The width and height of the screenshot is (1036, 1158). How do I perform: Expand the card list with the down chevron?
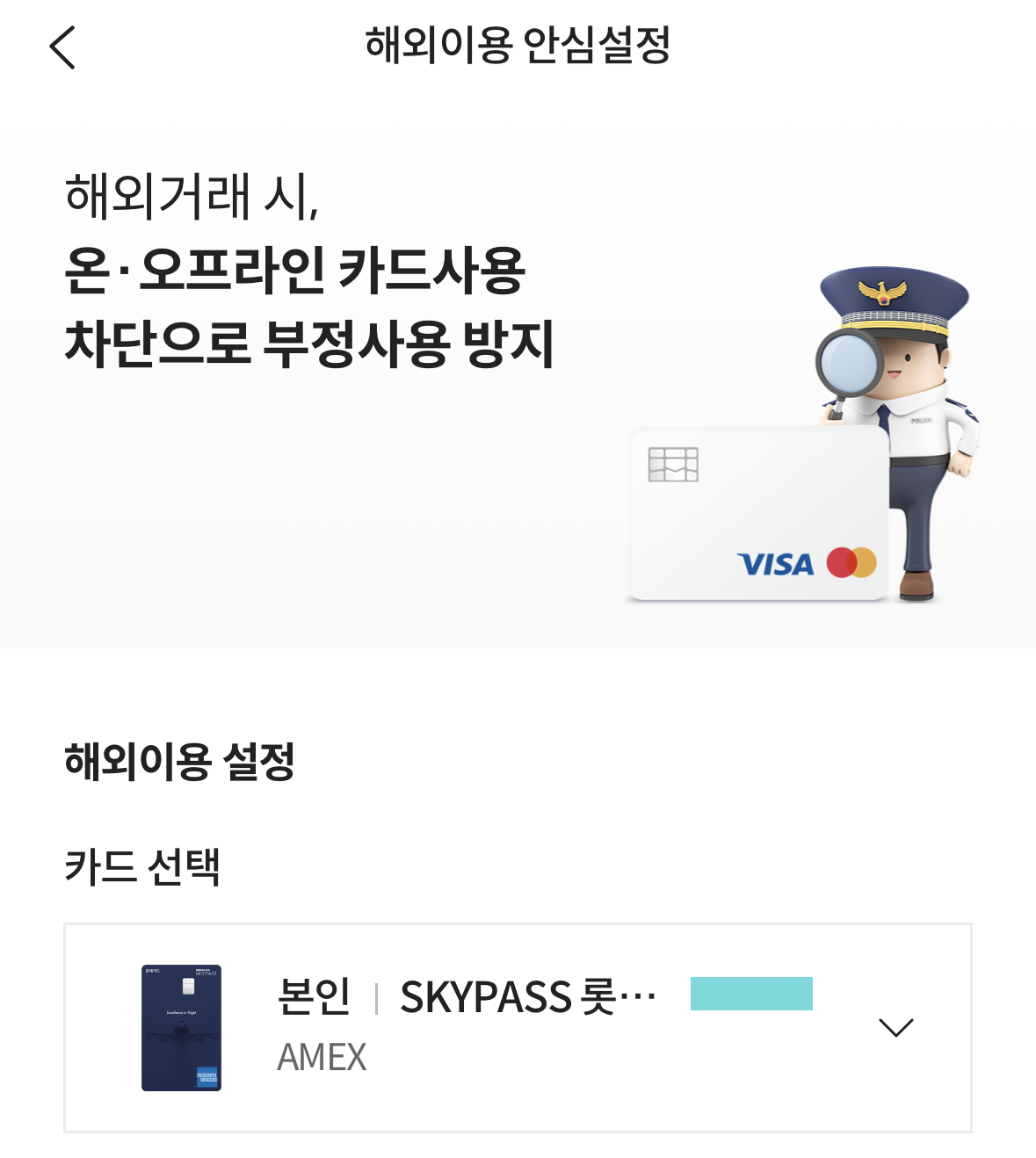(896, 1027)
